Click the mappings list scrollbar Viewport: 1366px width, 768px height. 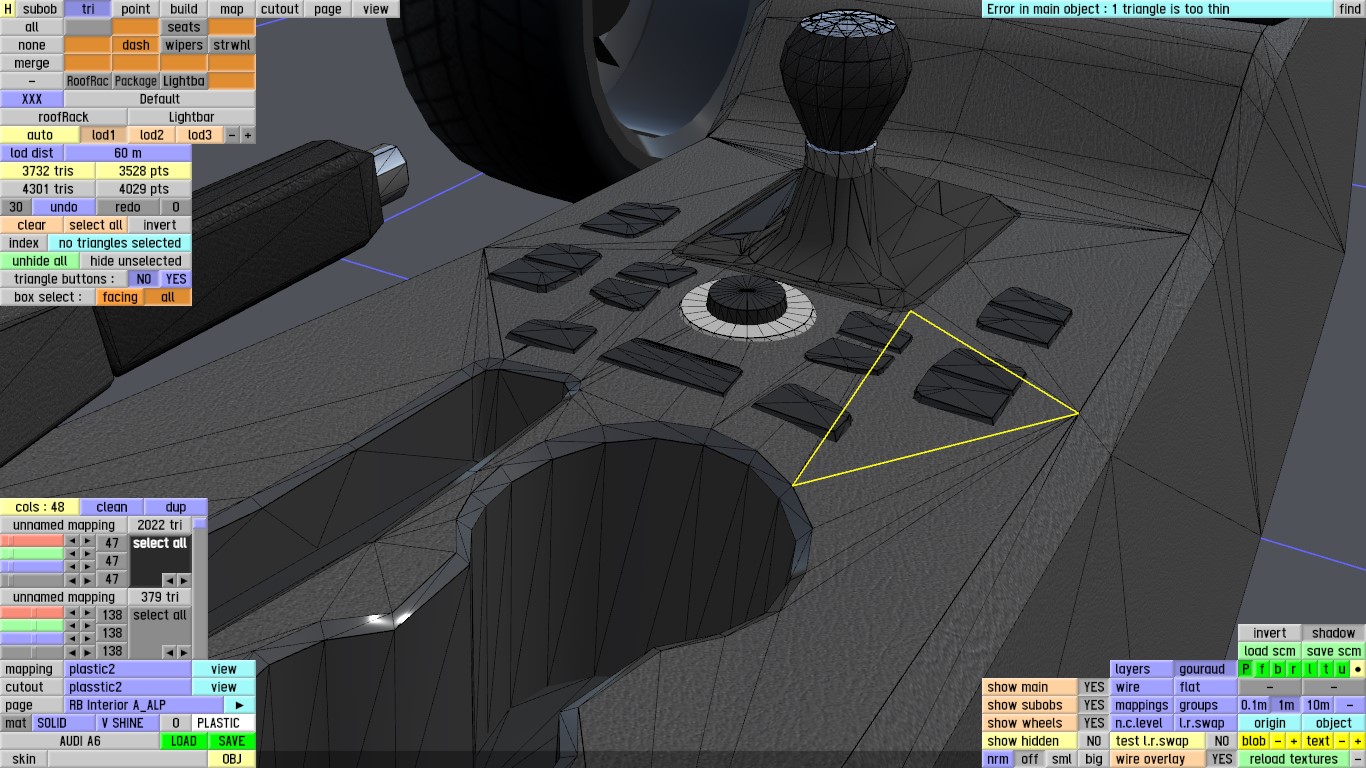point(200,588)
